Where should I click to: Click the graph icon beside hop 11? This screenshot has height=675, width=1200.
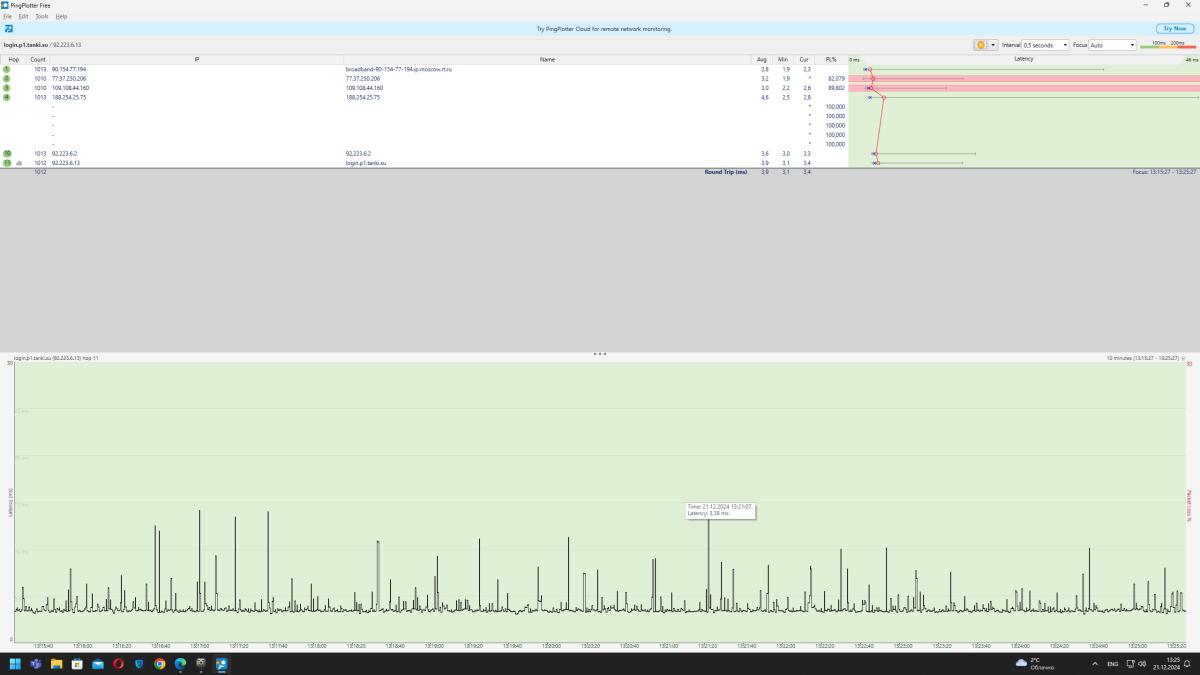[x=19, y=162]
